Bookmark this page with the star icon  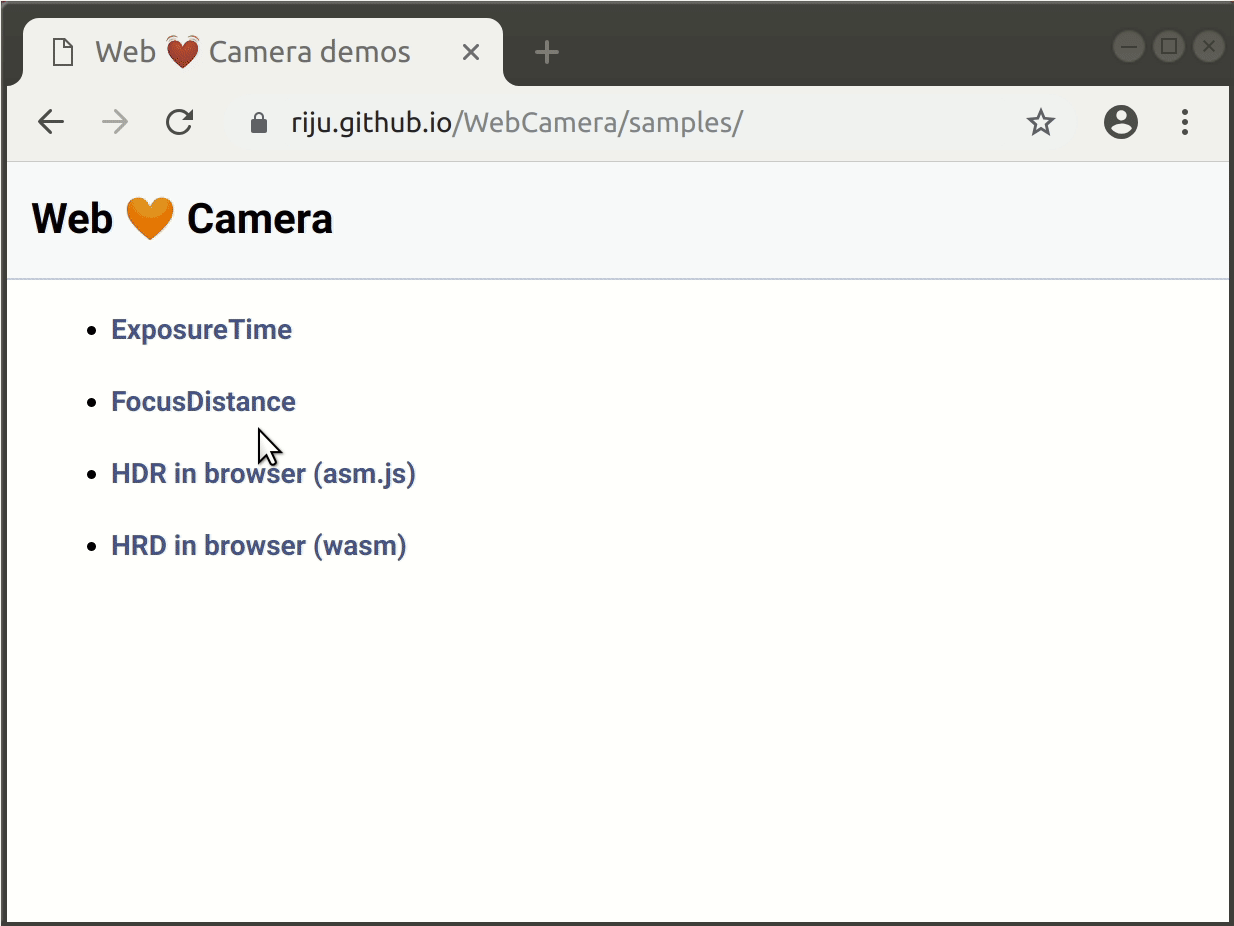click(x=1041, y=123)
